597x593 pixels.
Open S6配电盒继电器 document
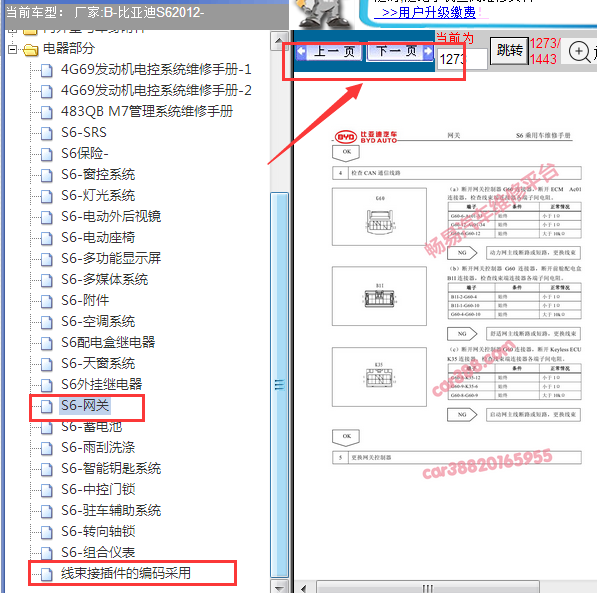(x=108, y=342)
